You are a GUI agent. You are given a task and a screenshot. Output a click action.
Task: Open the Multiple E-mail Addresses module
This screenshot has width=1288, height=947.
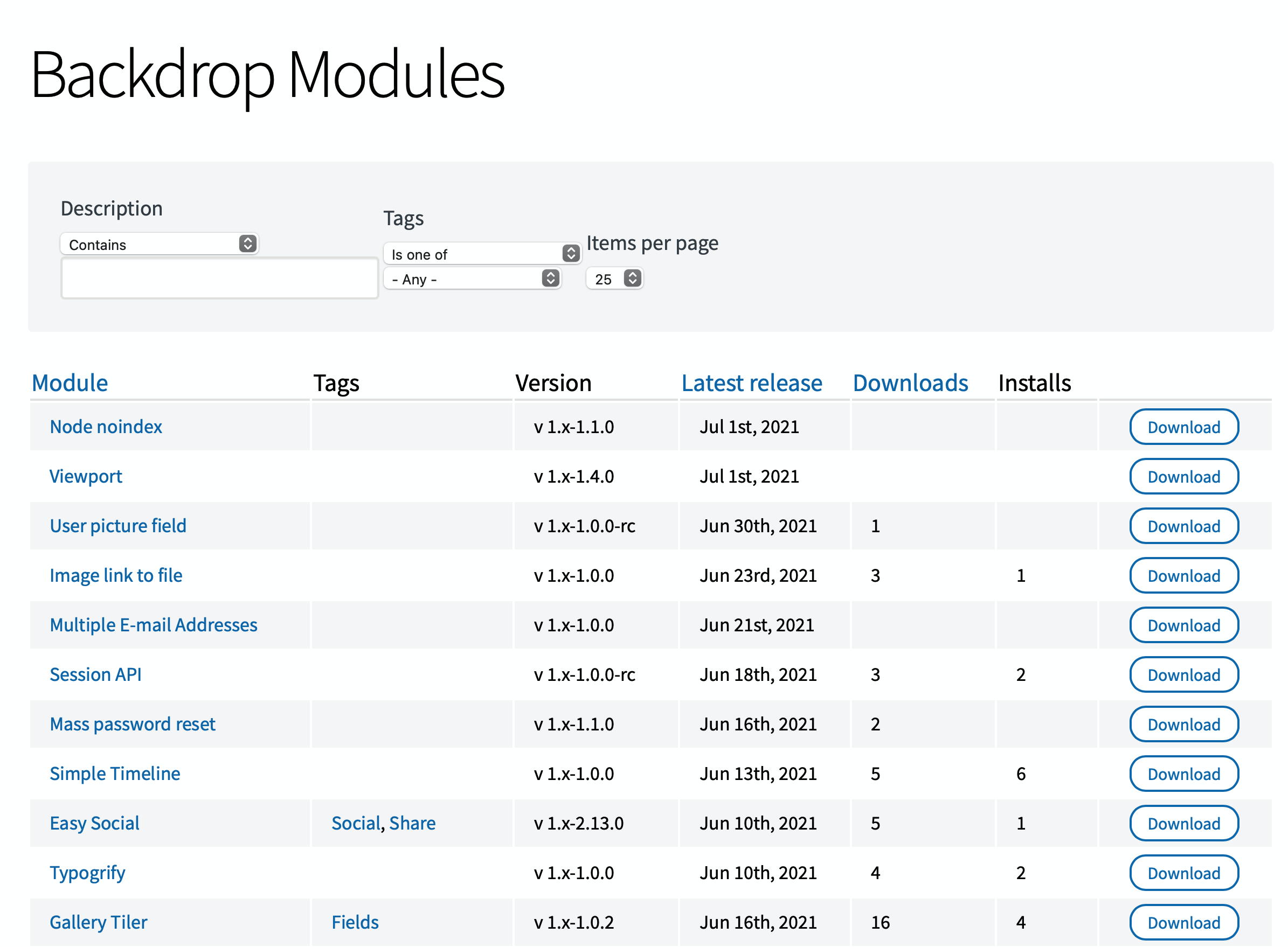153,625
